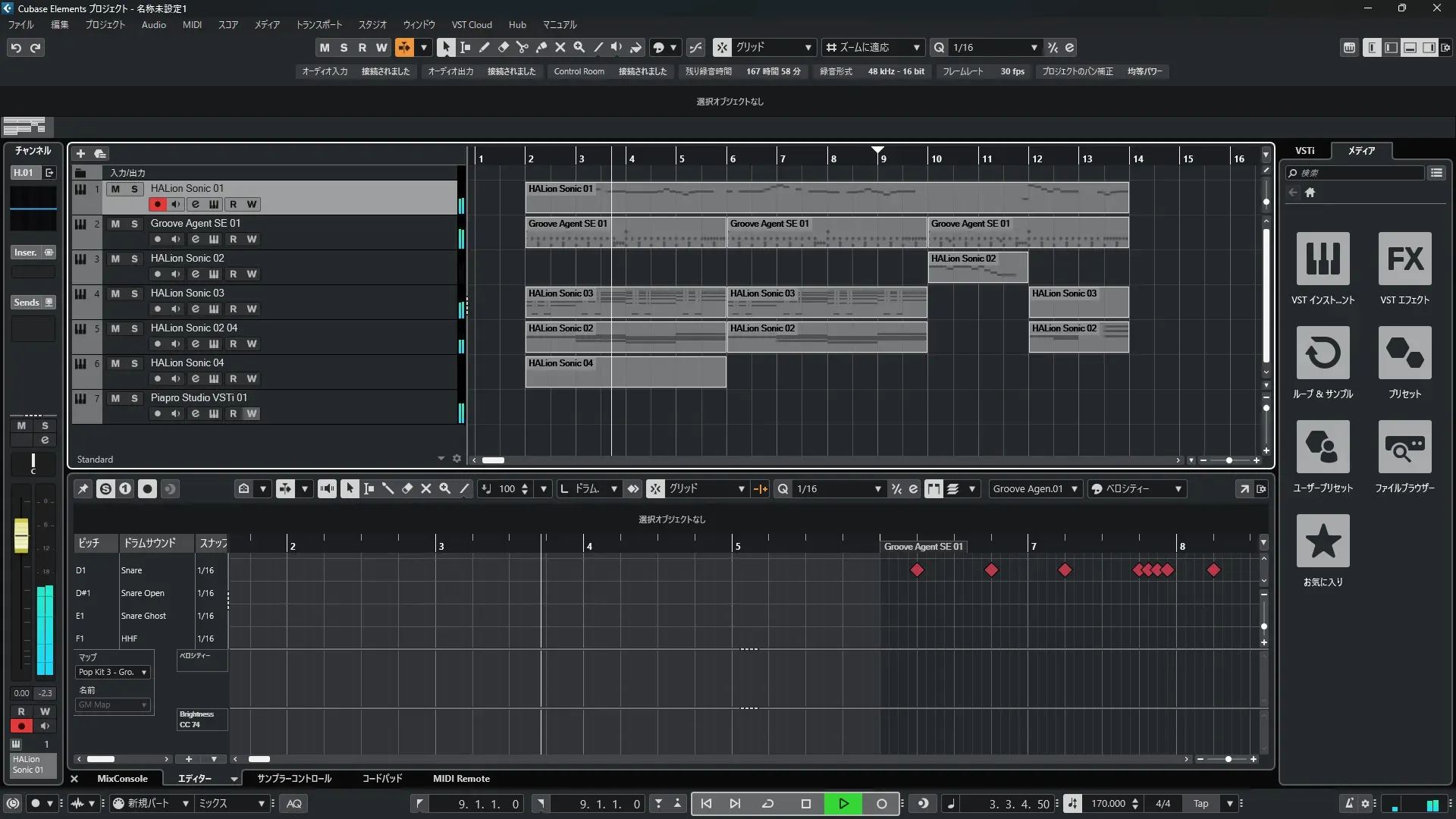Open the VST Instruments media tile

1323,259
